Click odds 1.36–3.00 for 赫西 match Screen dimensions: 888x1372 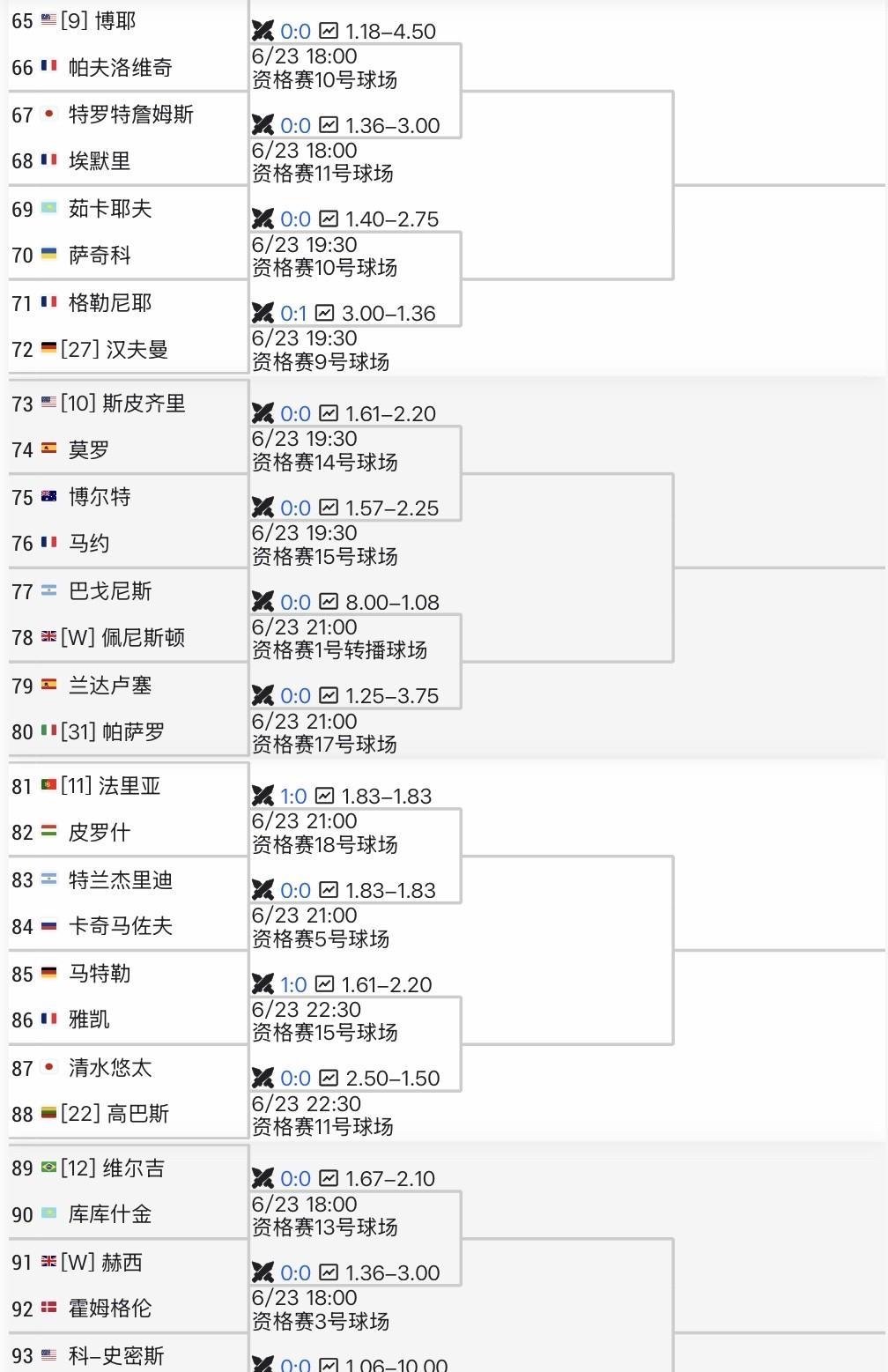392,1272
